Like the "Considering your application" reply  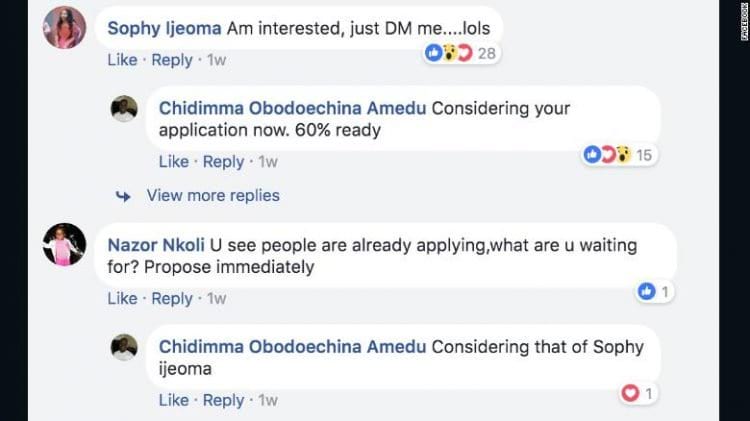[174, 162]
